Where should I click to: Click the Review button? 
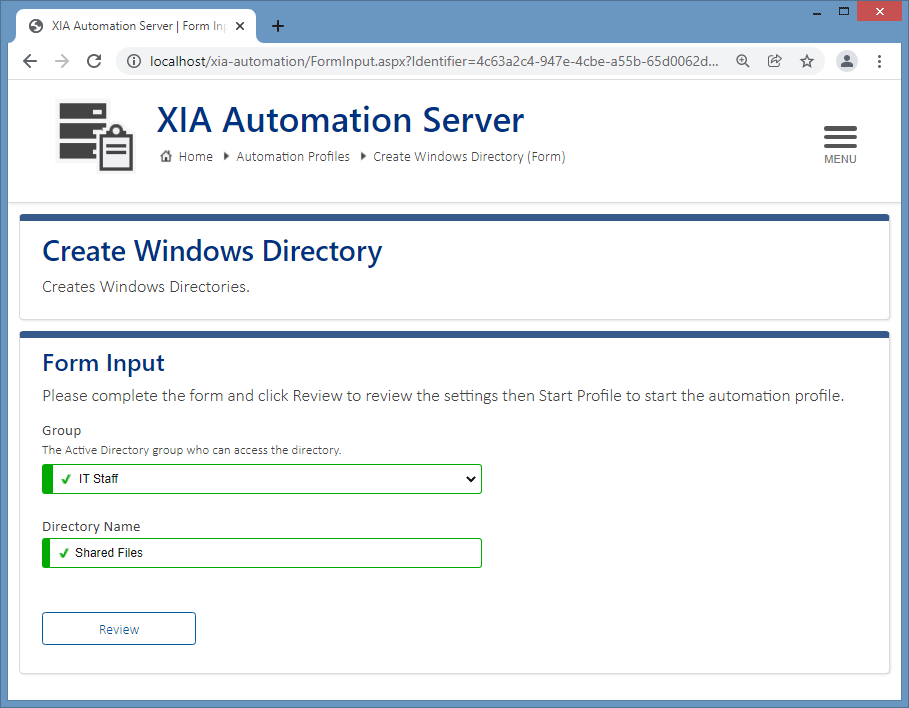click(118, 628)
